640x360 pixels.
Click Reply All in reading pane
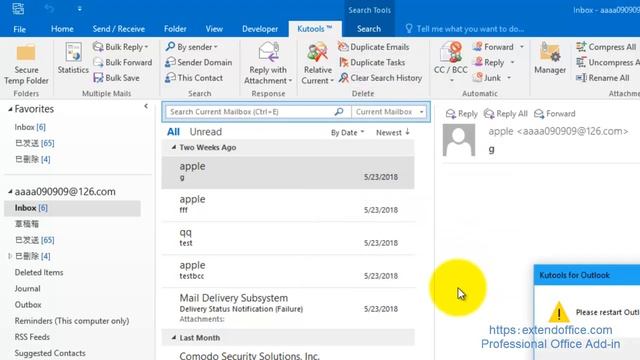(x=505, y=114)
